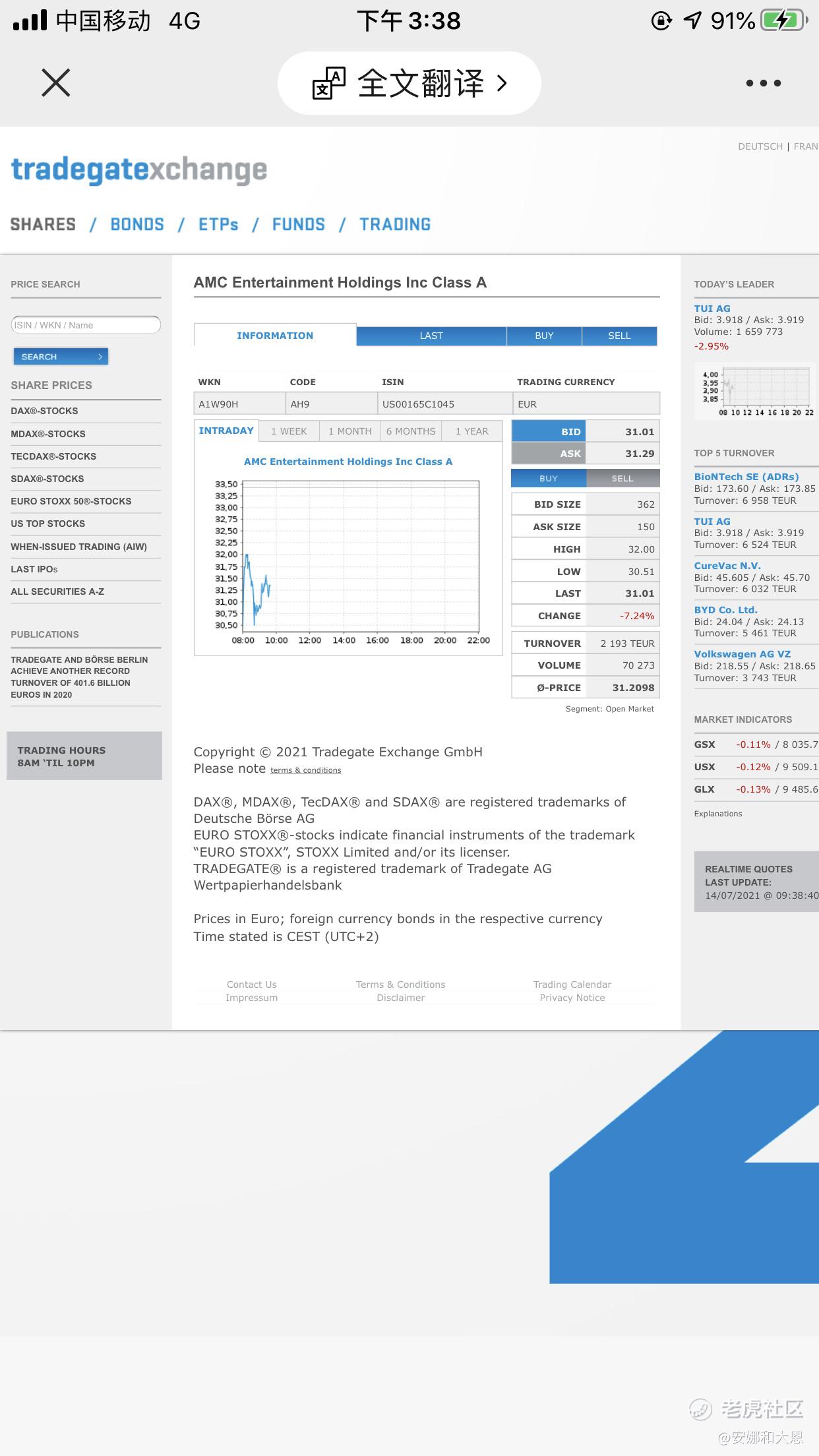Click the USX market indicator
Viewport: 819px width, 1456px height.
tap(704, 767)
